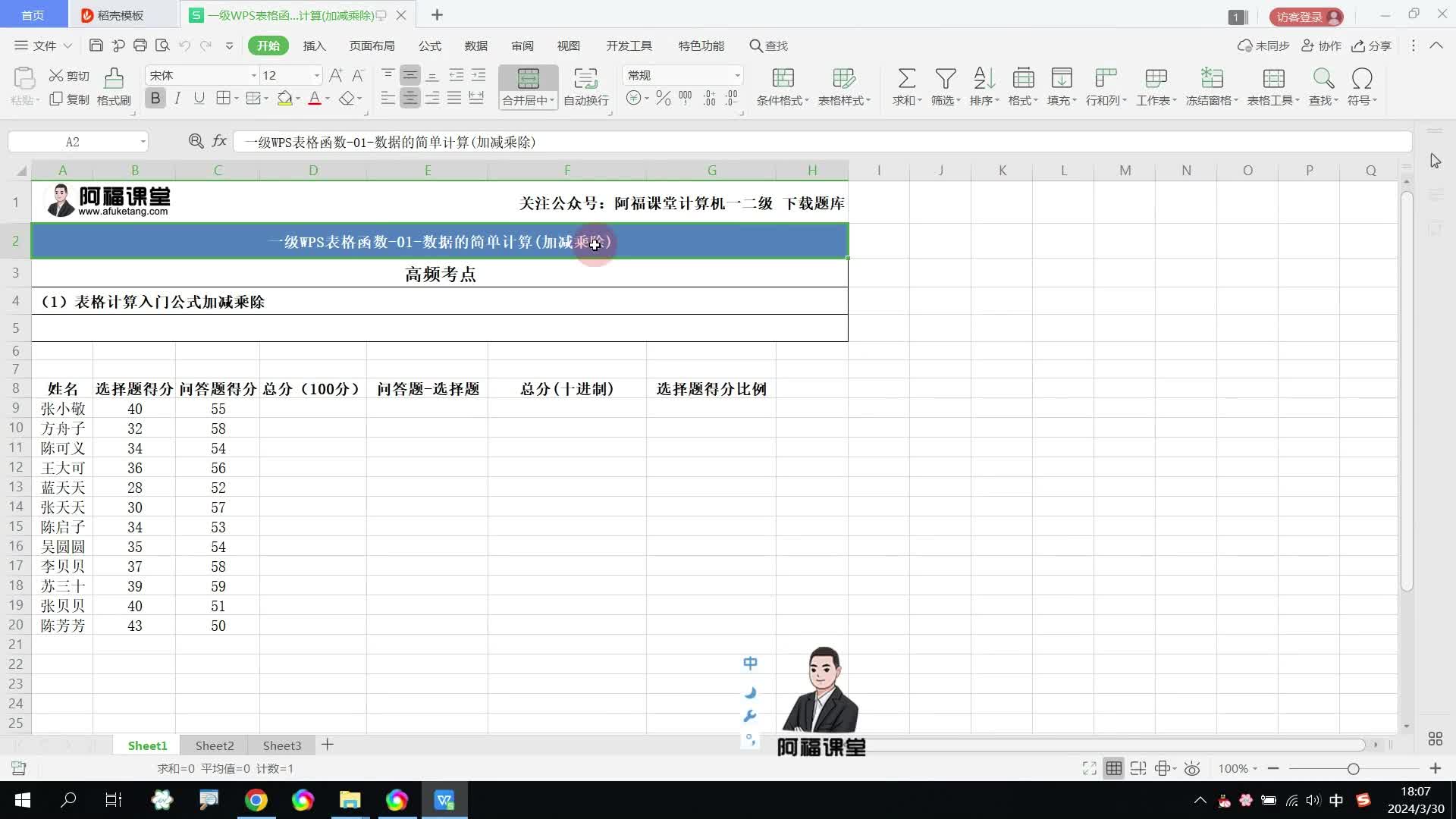Click the Insert Function fx icon
The image size is (1456, 819).
(x=219, y=141)
